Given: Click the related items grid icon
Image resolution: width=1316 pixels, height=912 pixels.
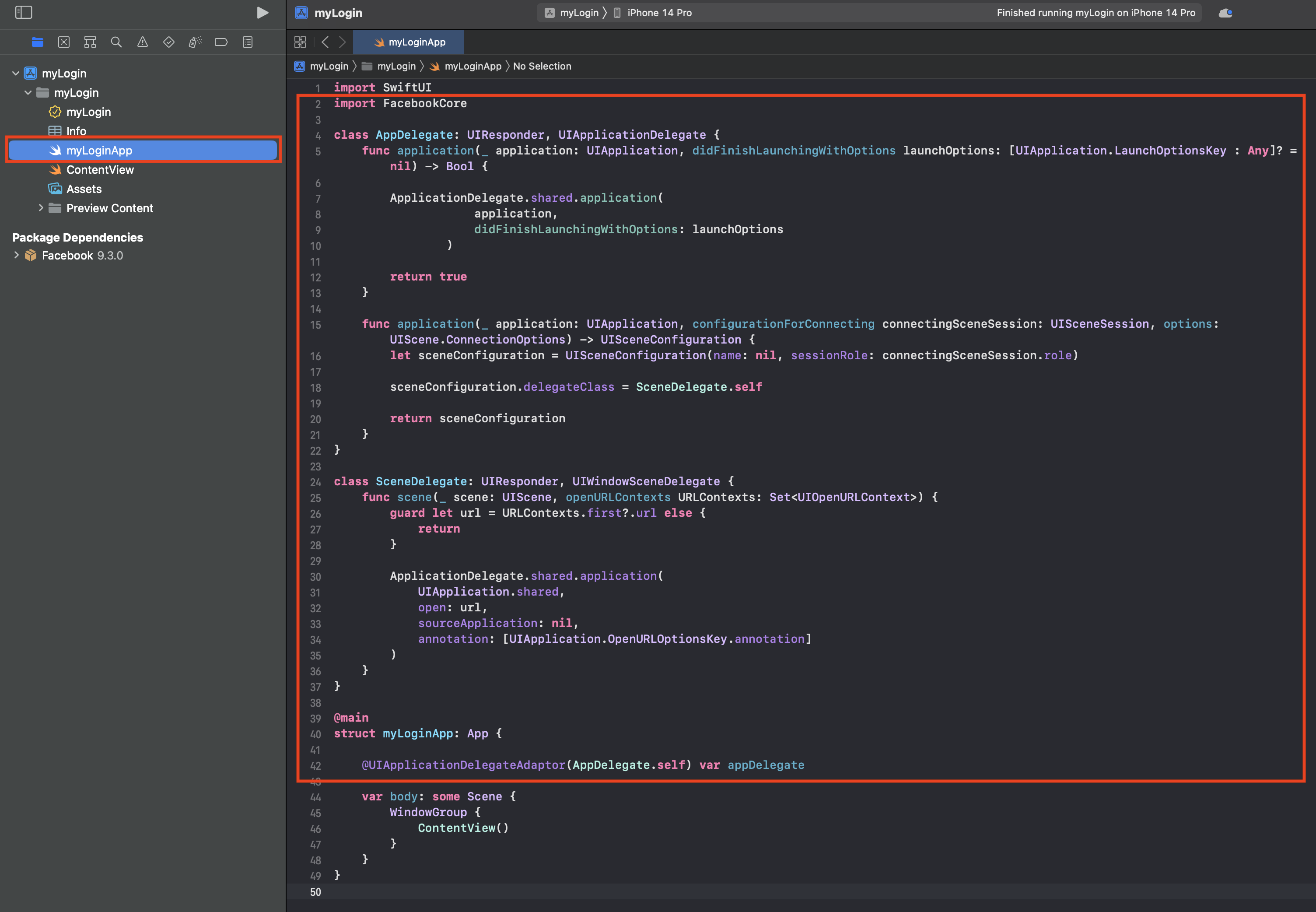Looking at the screenshot, I should (x=300, y=42).
